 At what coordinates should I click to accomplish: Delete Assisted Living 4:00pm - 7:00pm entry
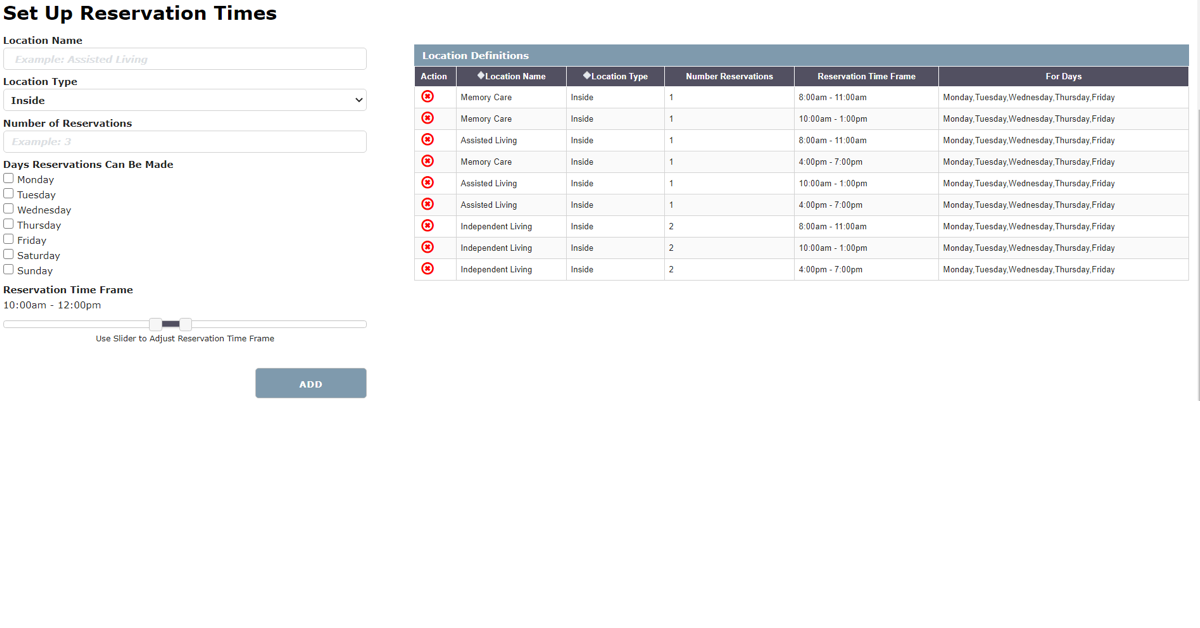428,204
